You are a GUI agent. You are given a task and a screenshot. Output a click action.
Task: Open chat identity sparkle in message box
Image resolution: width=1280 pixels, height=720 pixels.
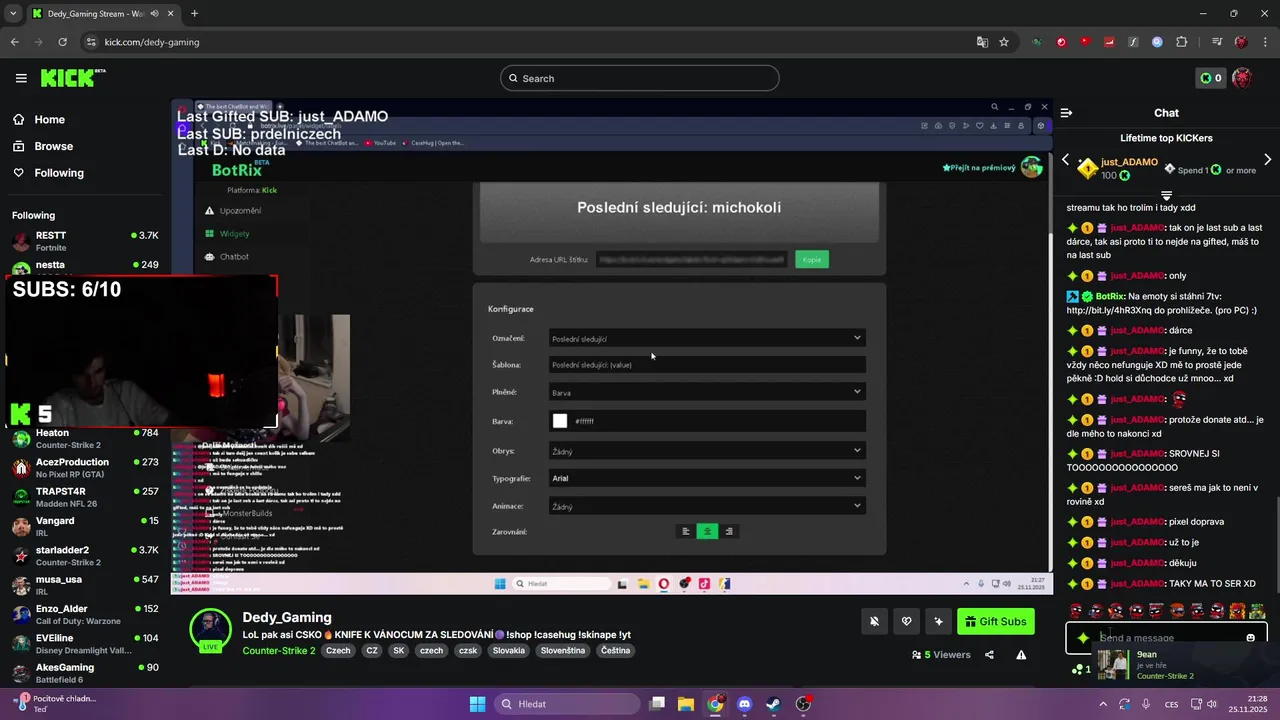1082,638
